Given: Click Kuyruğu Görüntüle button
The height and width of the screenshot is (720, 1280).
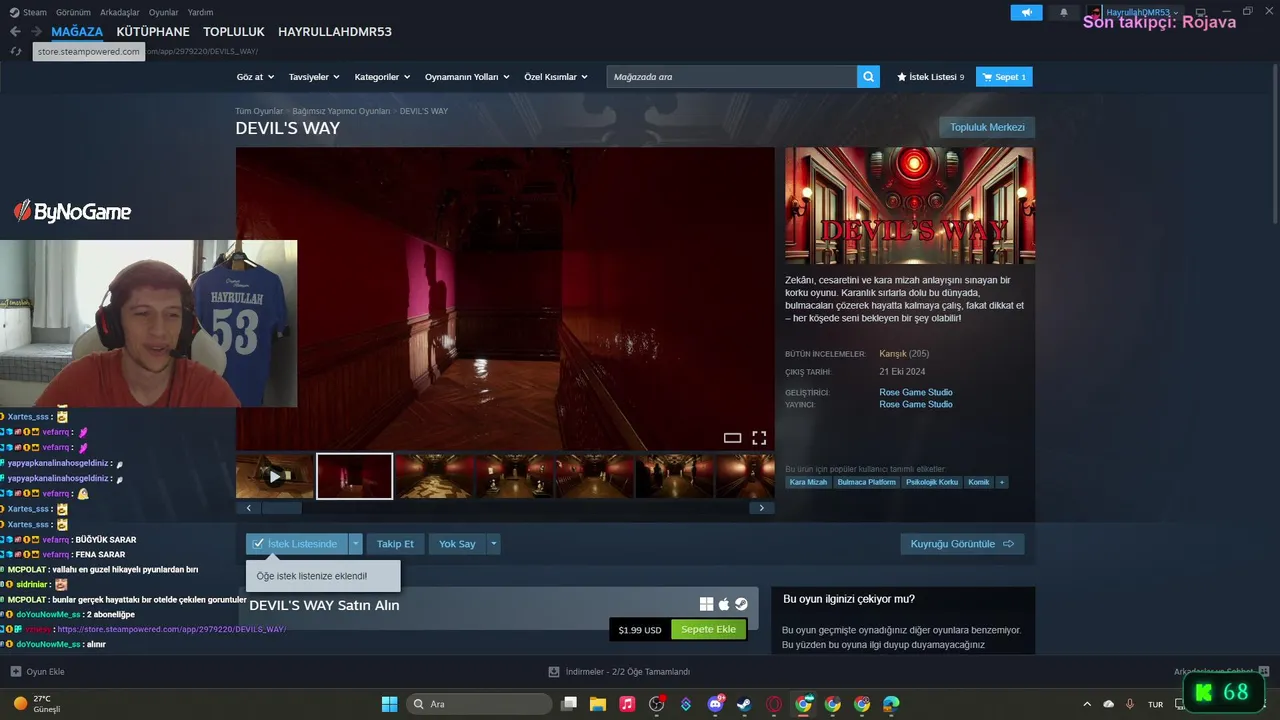Looking at the screenshot, I should (x=962, y=544).
